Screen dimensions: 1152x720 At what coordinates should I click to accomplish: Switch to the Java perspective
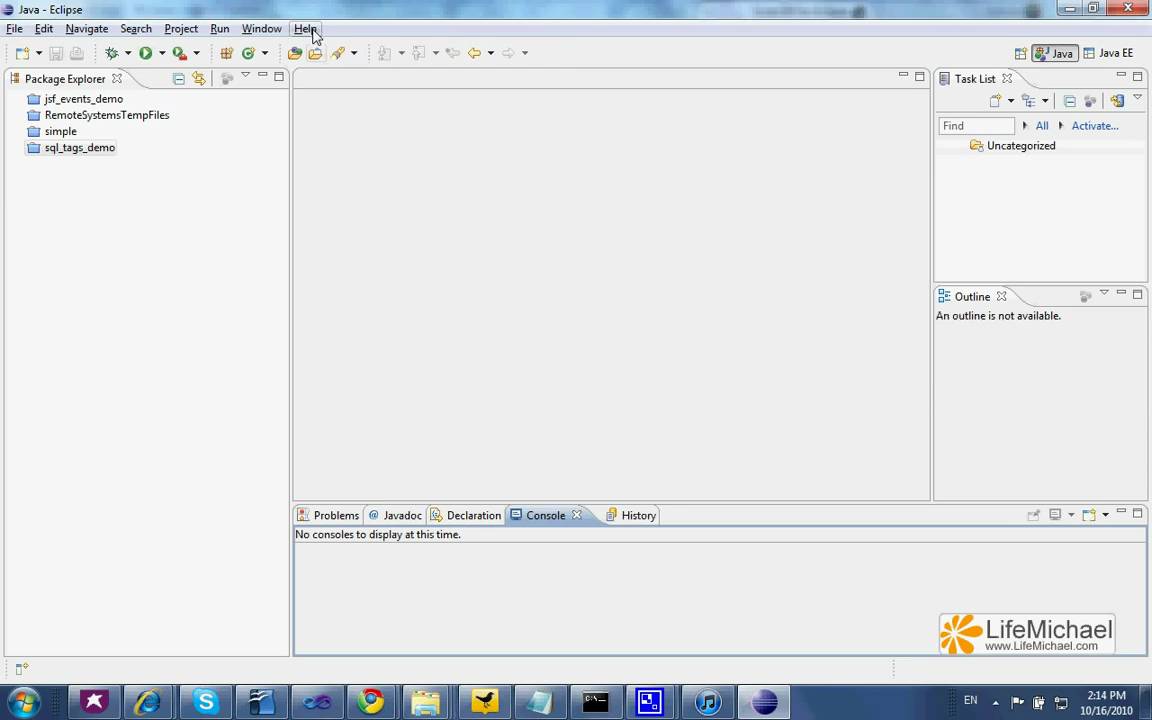pos(1055,53)
